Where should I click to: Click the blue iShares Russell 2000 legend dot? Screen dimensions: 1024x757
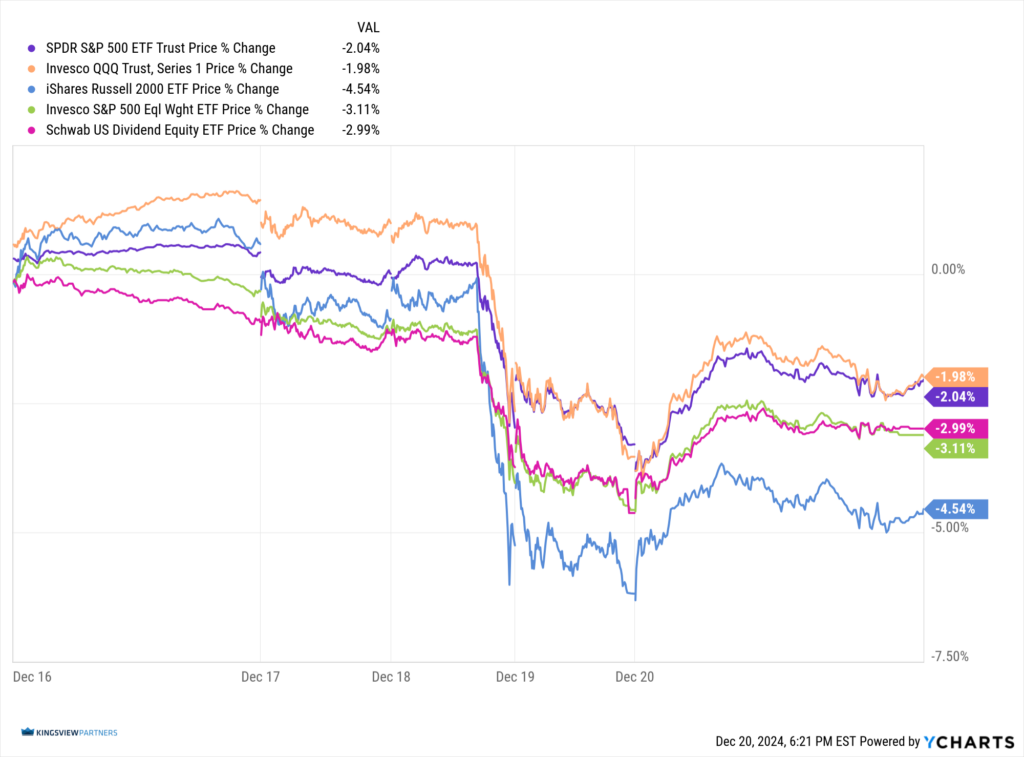pyautogui.click(x=24, y=89)
